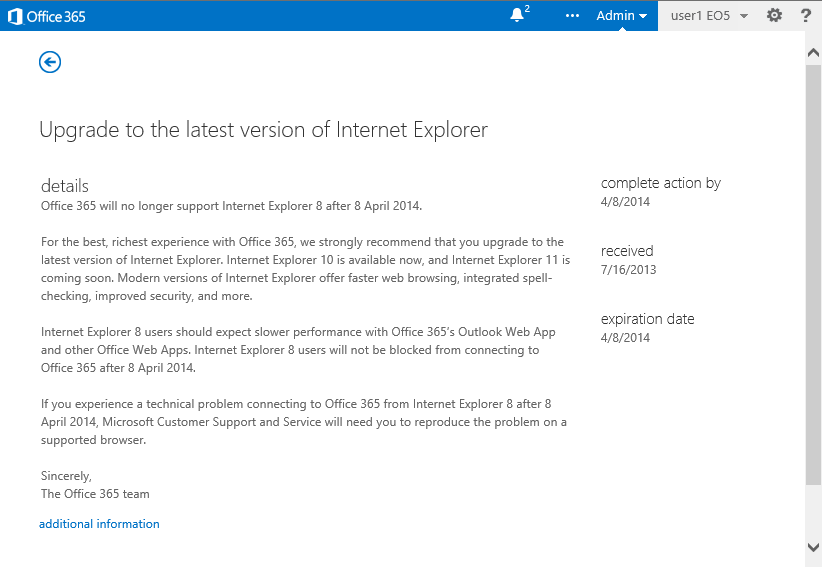Open the additional information link
The image size is (822, 567).
(99, 524)
